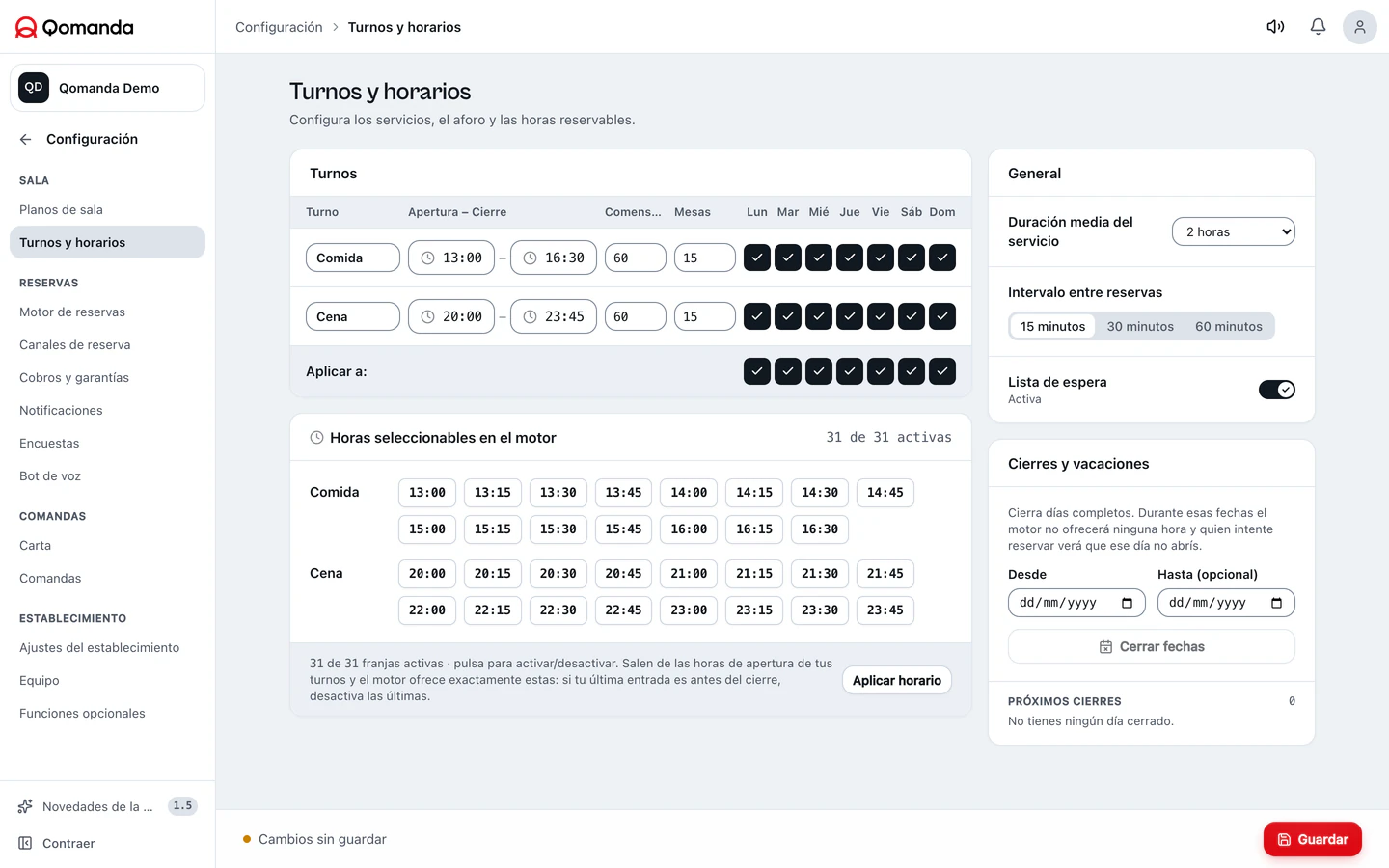Click the Novedades sparkle icon

25,806
